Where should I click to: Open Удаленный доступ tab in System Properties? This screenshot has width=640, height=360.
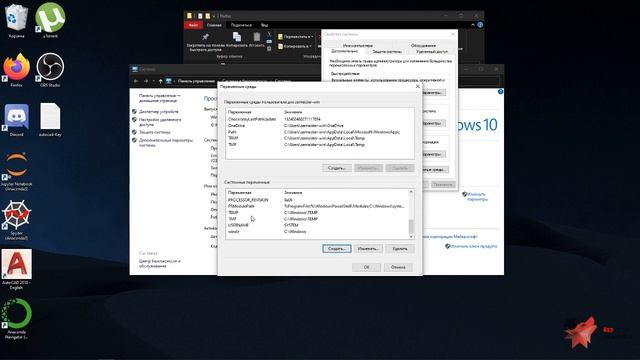pyautogui.click(x=431, y=52)
